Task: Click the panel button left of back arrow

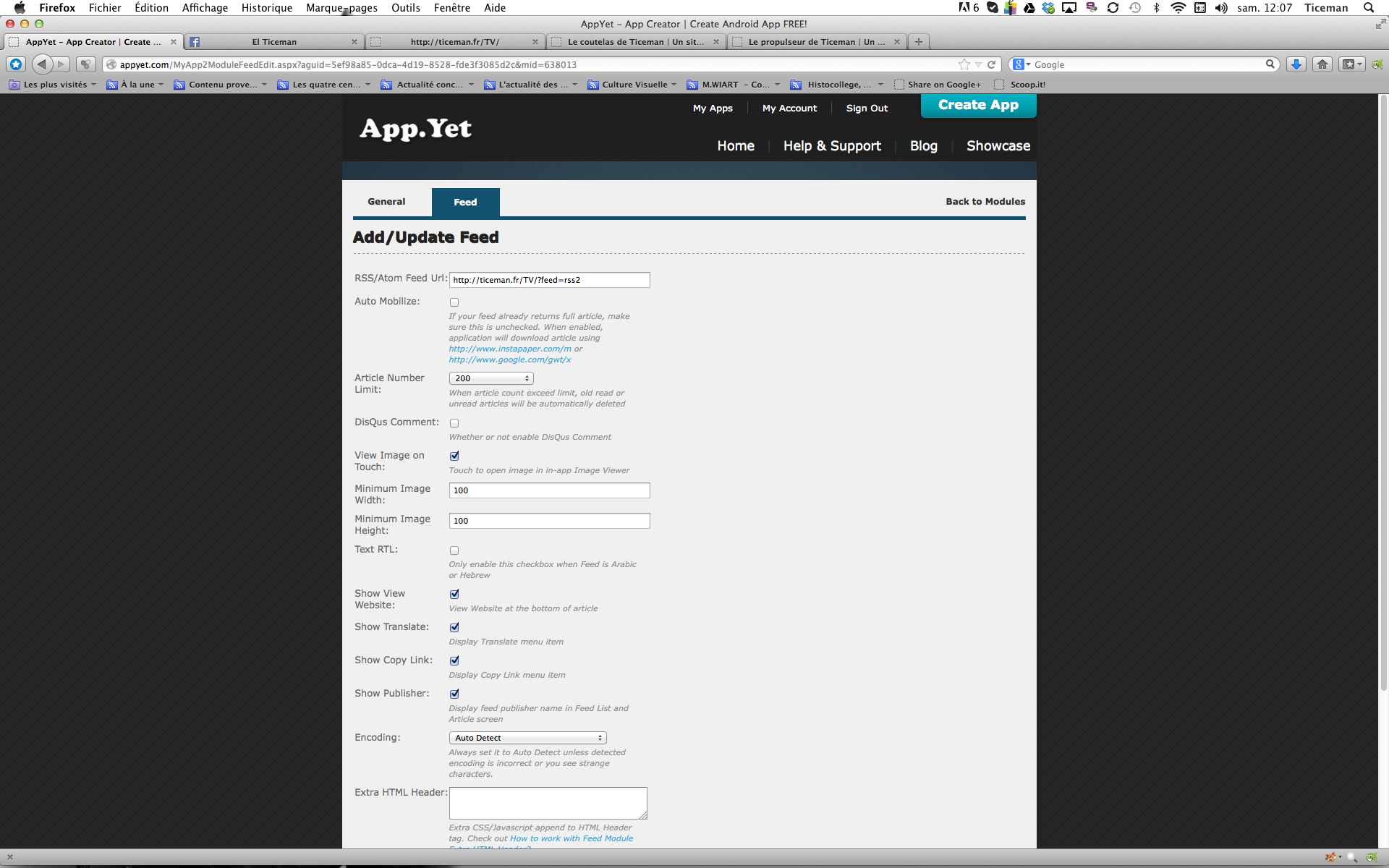Action: pyautogui.click(x=16, y=64)
